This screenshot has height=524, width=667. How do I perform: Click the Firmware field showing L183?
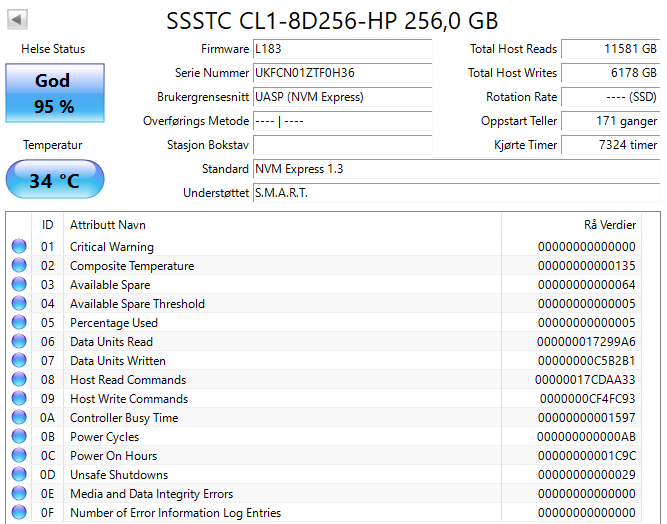coord(342,49)
